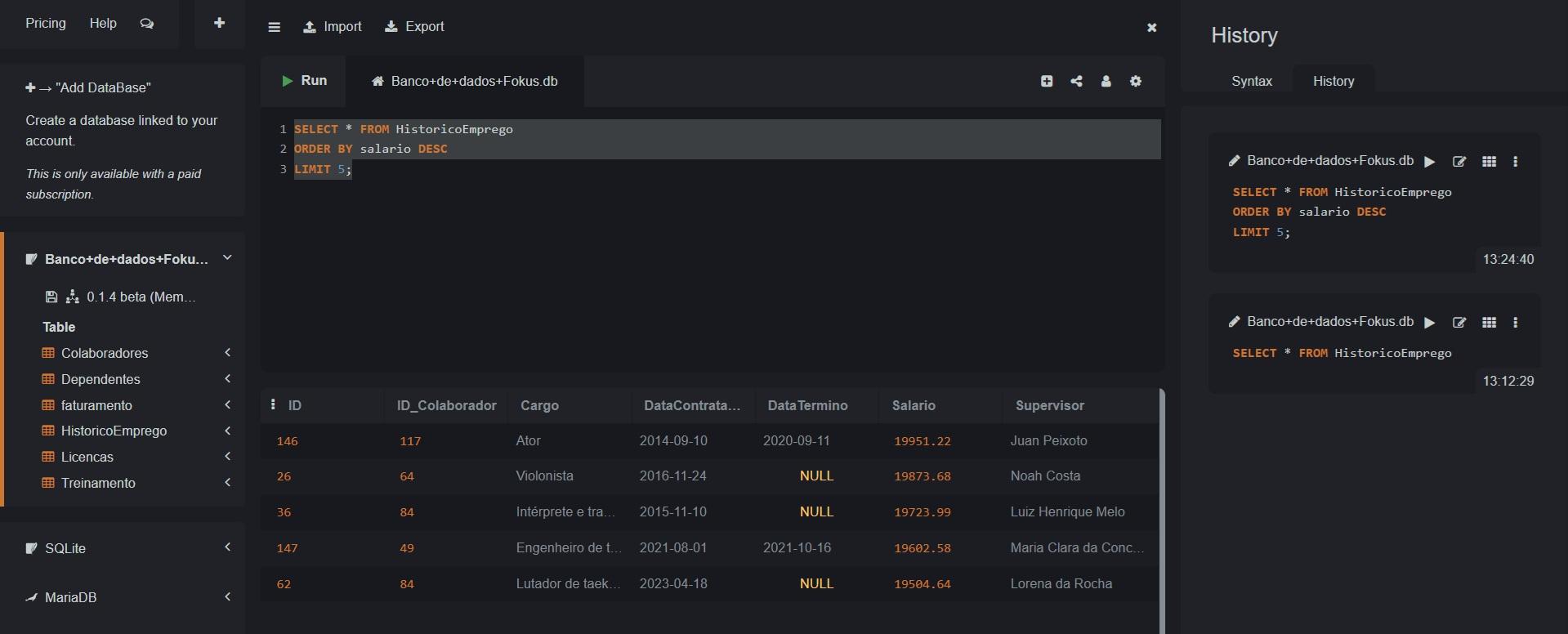Click the Treinamento table icon
1568x634 pixels.
[48, 483]
